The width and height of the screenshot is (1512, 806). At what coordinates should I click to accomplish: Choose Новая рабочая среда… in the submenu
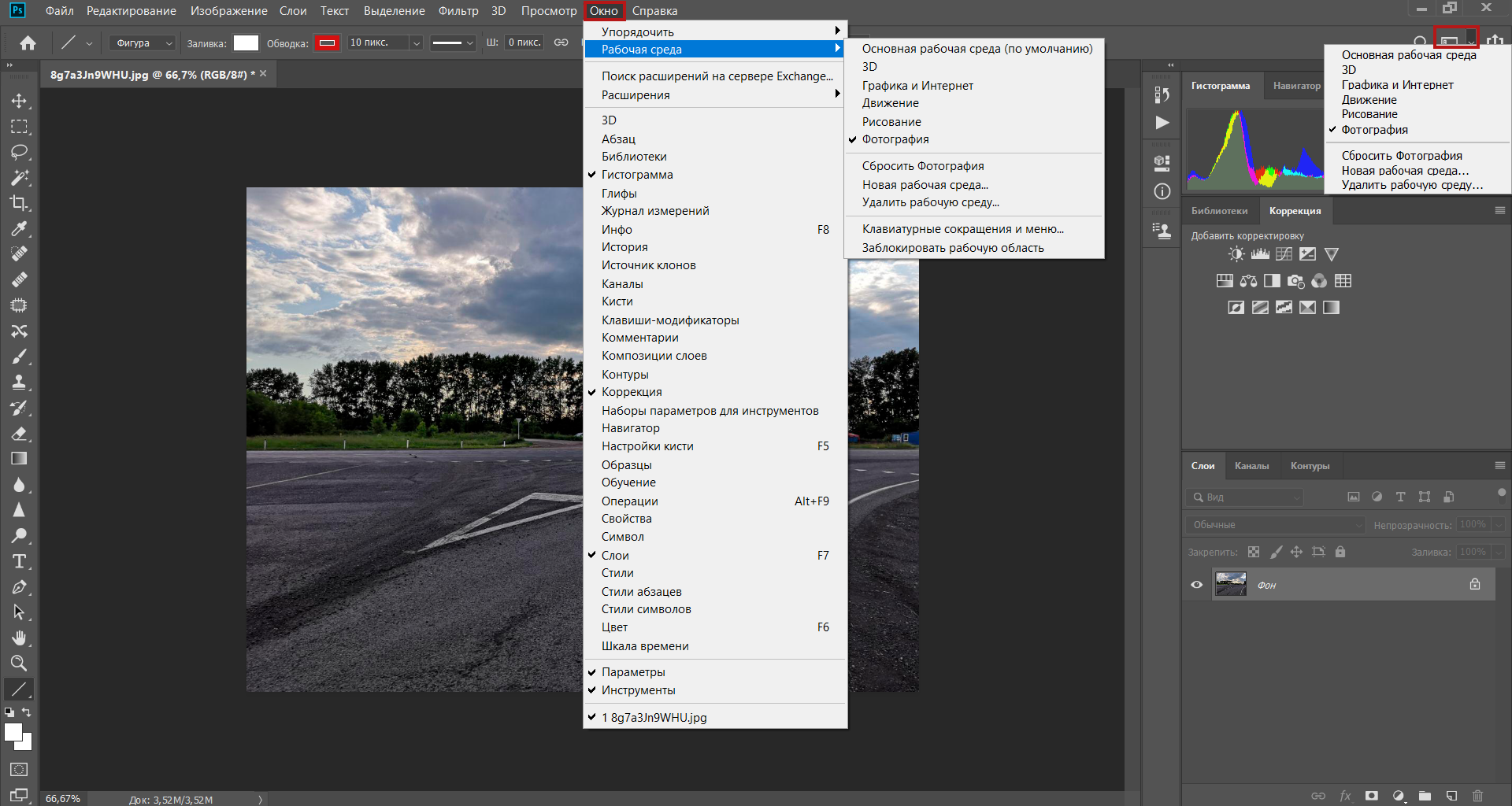[925, 185]
